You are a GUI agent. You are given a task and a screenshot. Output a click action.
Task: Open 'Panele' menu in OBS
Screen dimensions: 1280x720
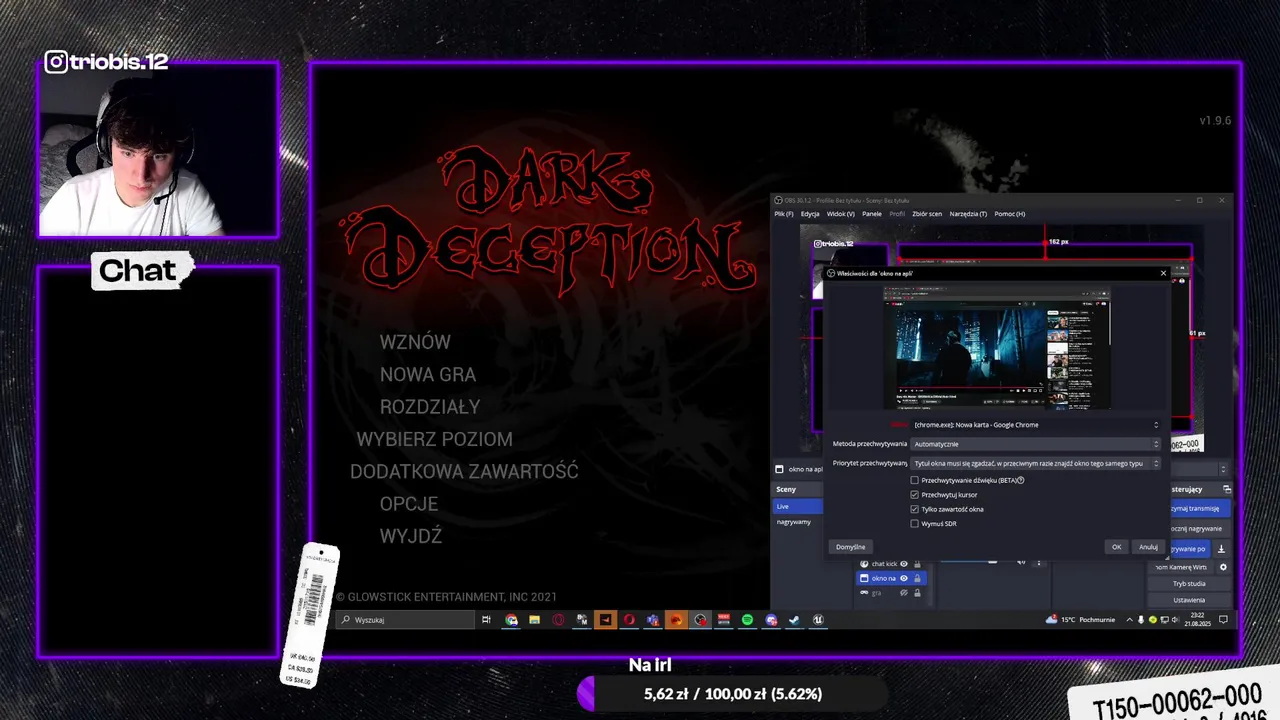[872, 214]
